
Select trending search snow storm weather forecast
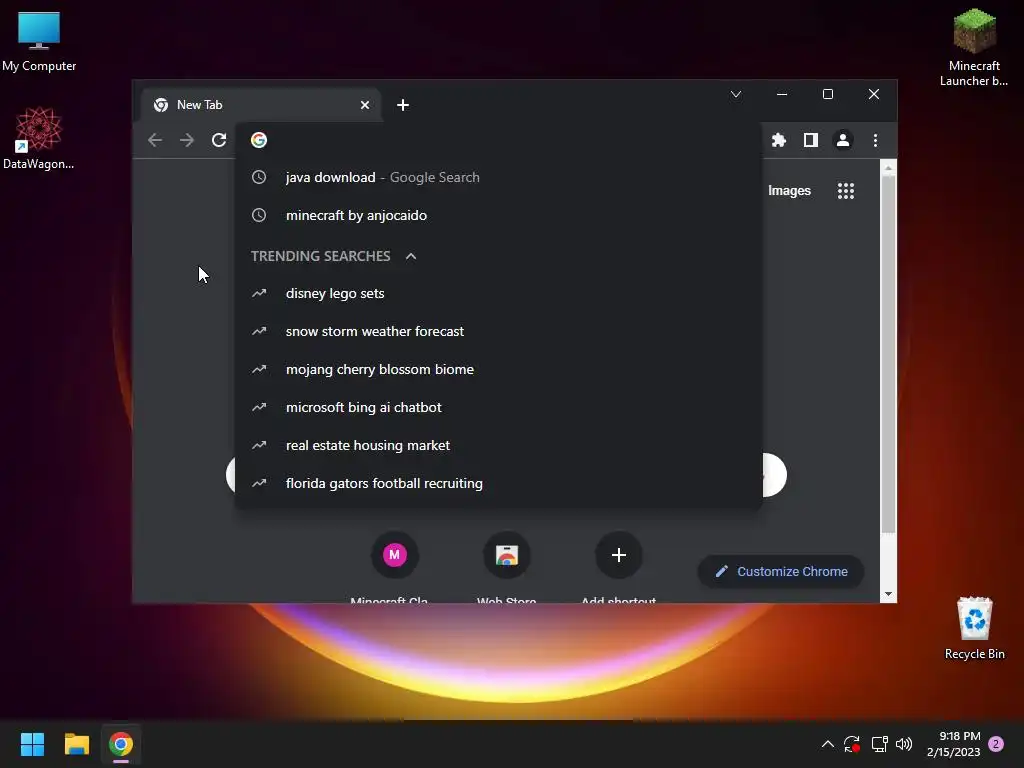tap(498, 331)
